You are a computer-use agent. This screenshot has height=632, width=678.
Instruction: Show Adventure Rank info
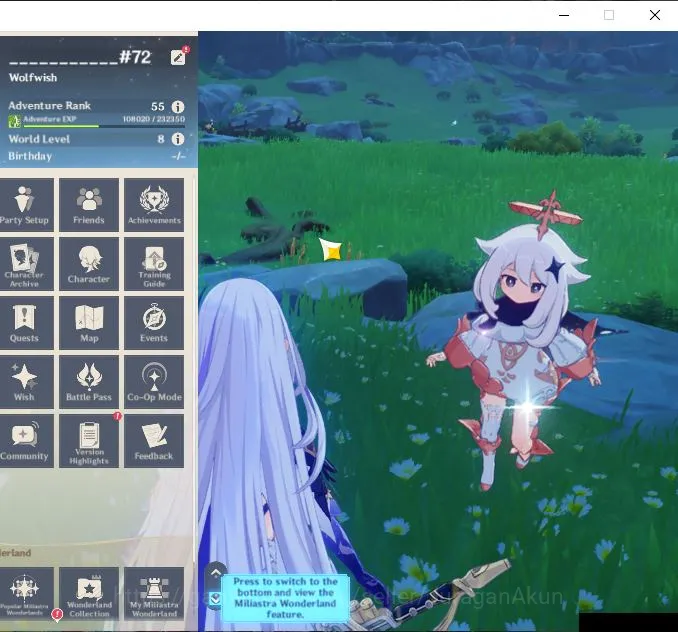178,106
